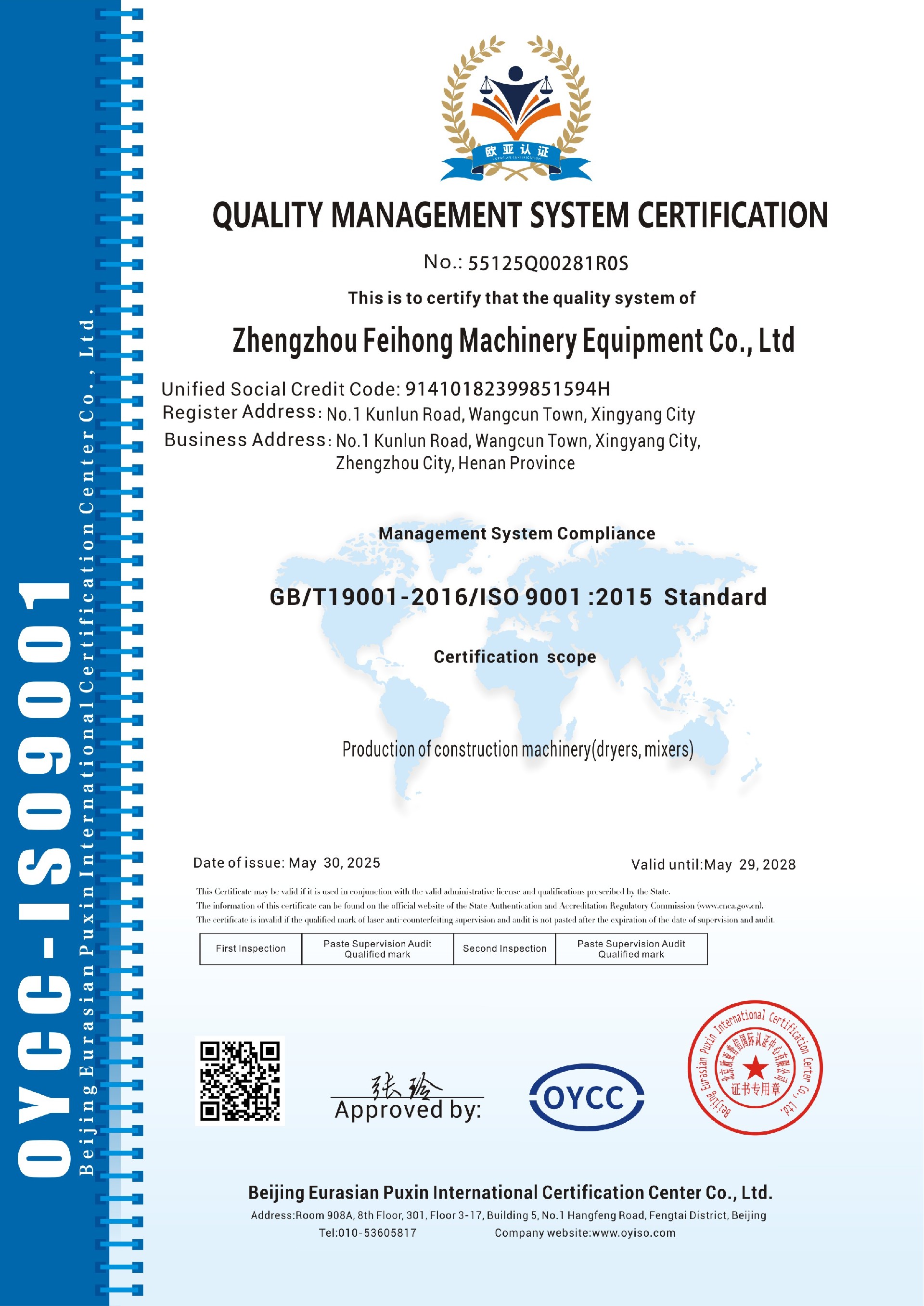
Task: Click the Tel:010-53605817 phone number
Action: tap(368, 1233)
